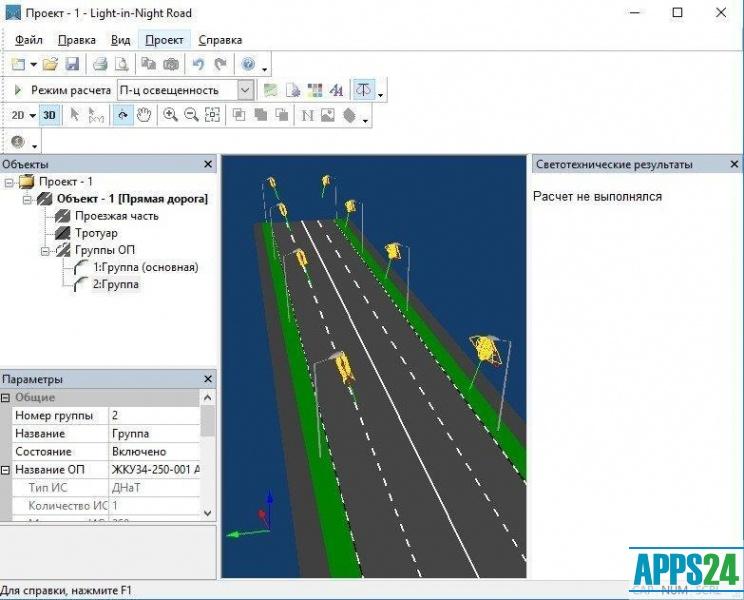Open the Файл menu

click(x=28, y=40)
